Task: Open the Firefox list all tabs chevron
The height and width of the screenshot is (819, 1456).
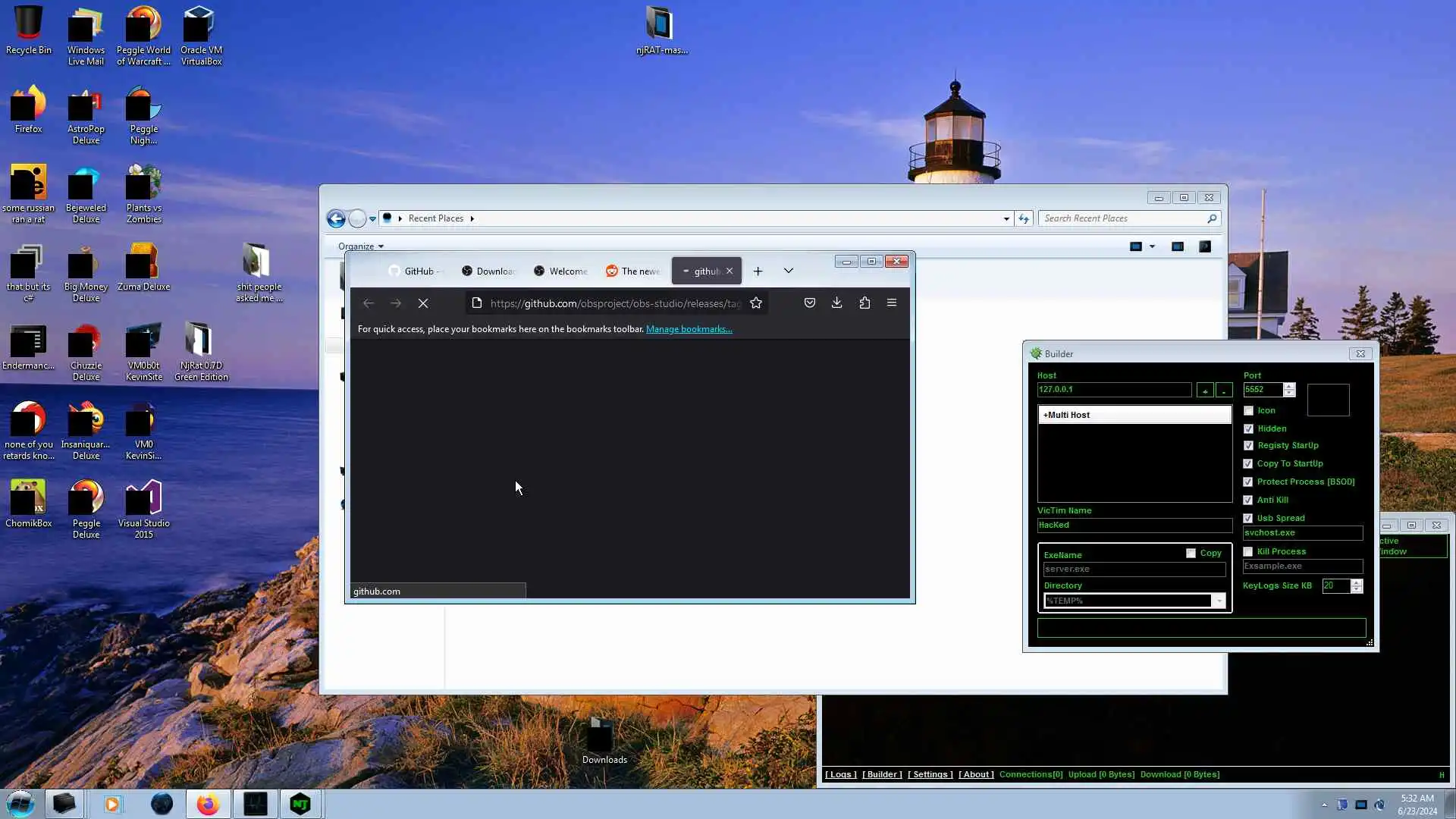Action: click(x=789, y=271)
